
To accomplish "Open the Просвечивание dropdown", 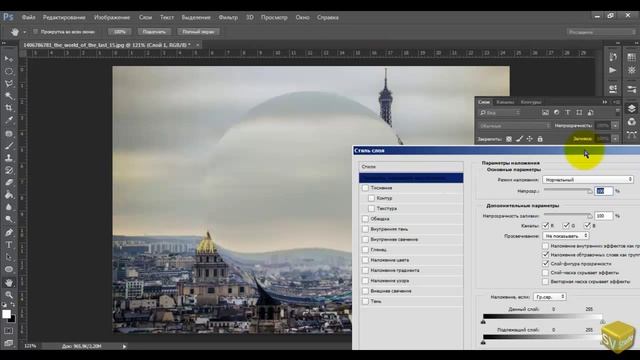I will pos(566,236).
